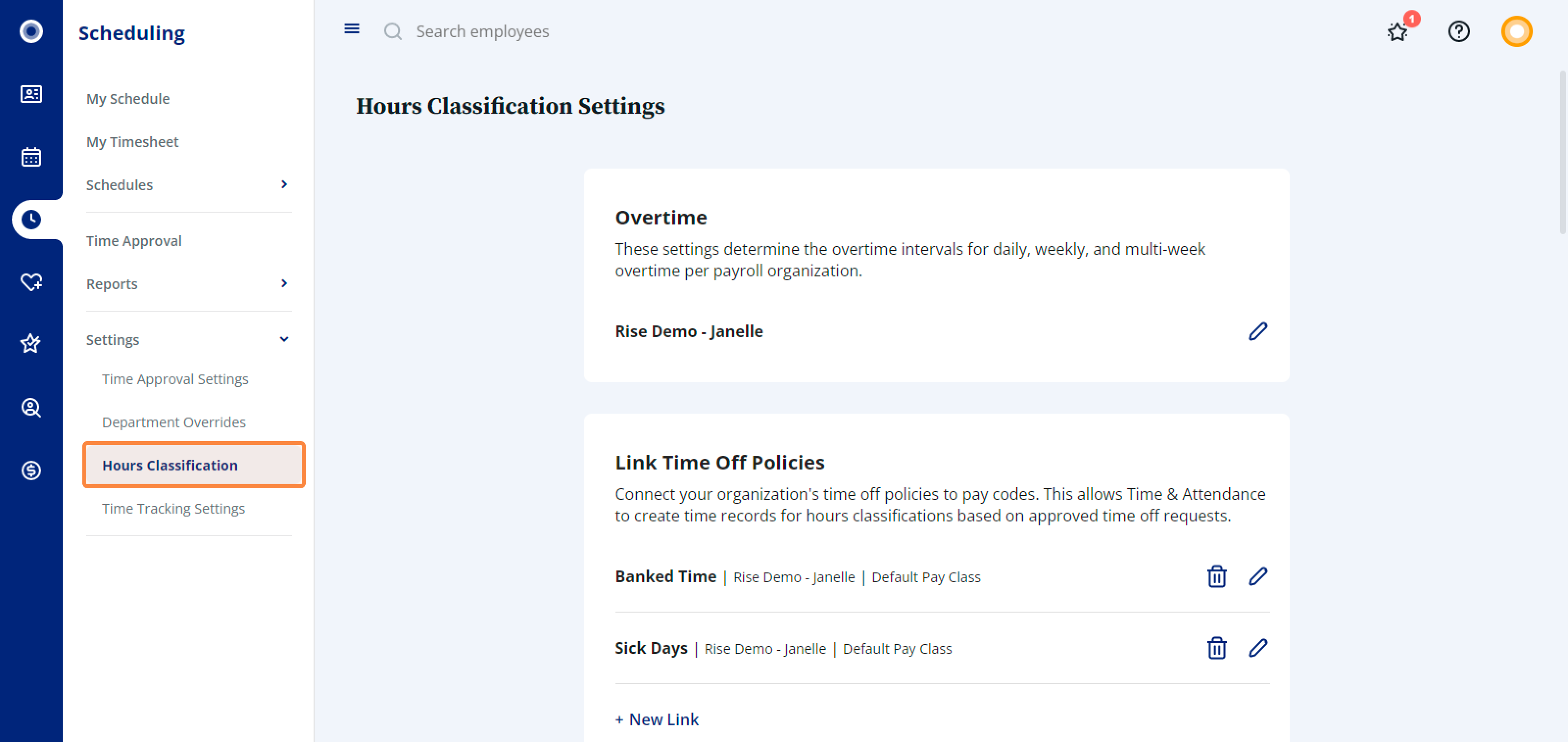This screenshot has width=1568, height=742.
Task: Toggle the hamburger menu icon
Action: (352, 29)
